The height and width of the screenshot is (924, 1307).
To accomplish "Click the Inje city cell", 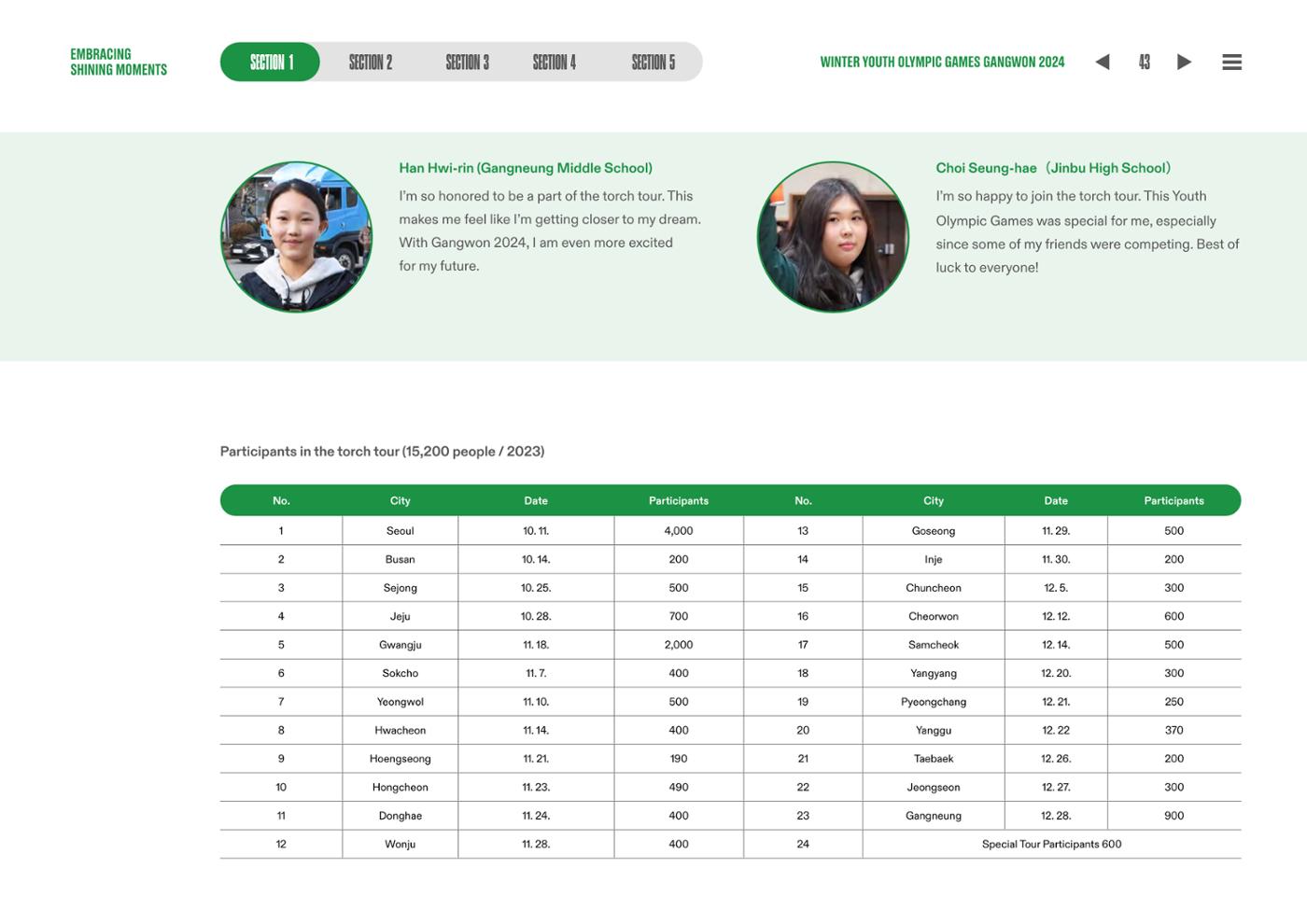I will (934, 559).
